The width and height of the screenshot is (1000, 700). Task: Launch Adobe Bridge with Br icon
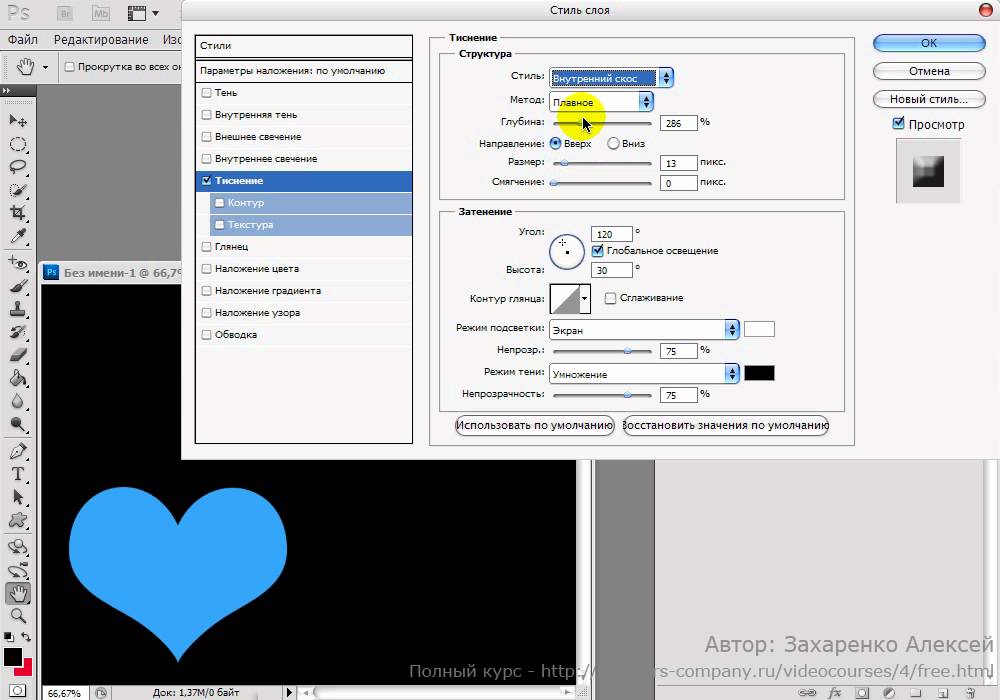pos(64,13)
